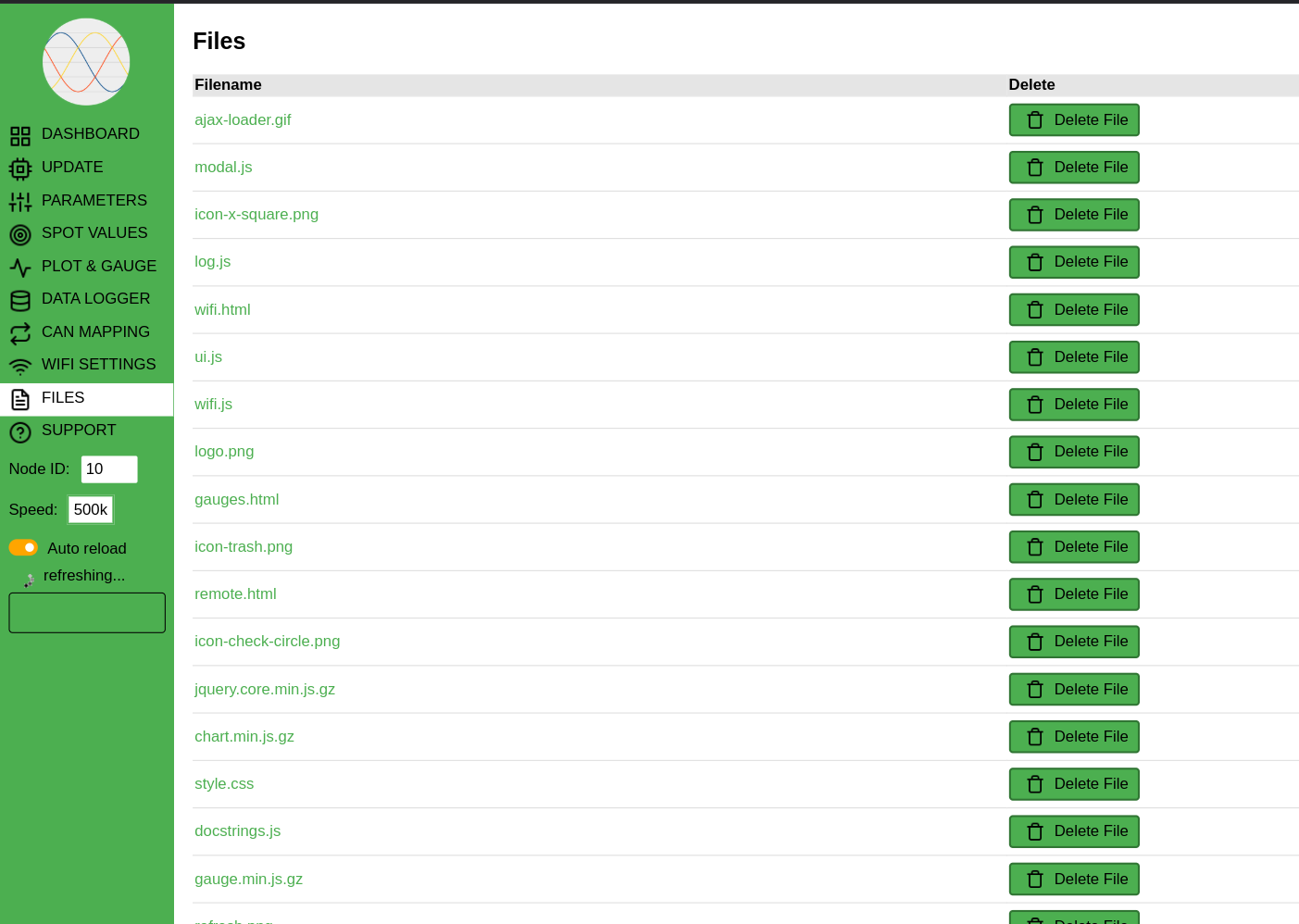Screen dimensions: 1299x924
Task: Click the Dashboard grid icon
Action: [x=20, y=136]
